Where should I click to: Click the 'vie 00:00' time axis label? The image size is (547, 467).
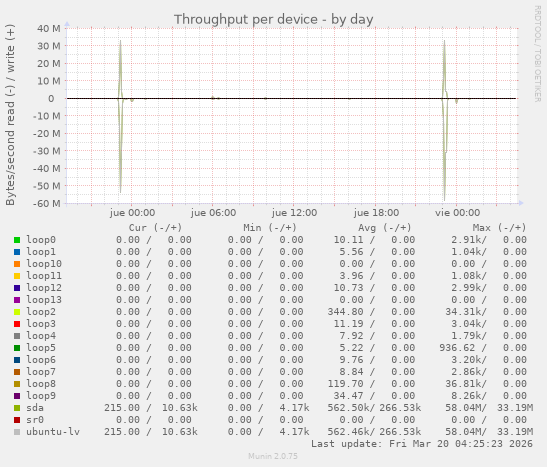click(457, 213)
